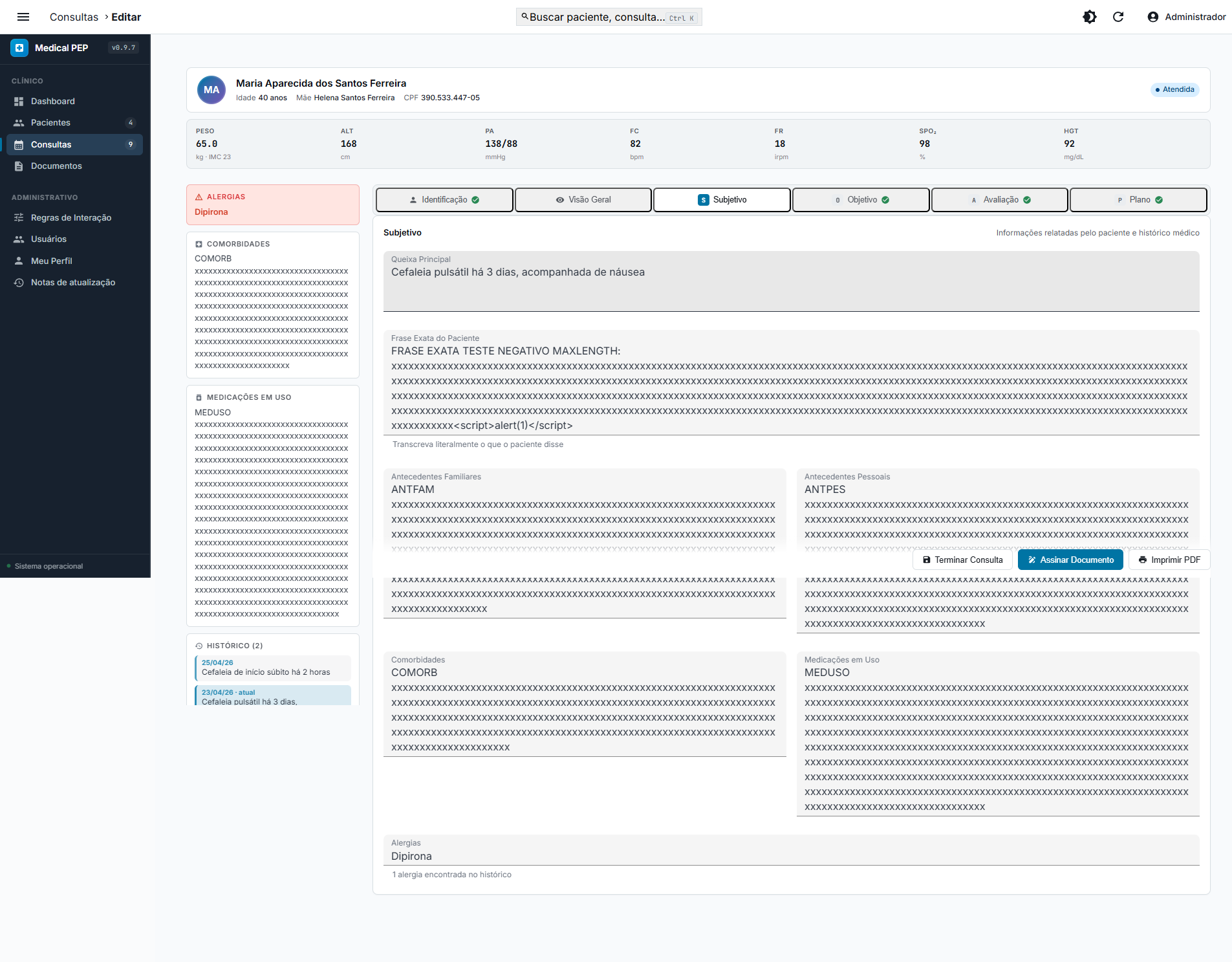1232x962 pixels.
Task: Click the Comorbidades form text field
Action: (x=585, y=705)
